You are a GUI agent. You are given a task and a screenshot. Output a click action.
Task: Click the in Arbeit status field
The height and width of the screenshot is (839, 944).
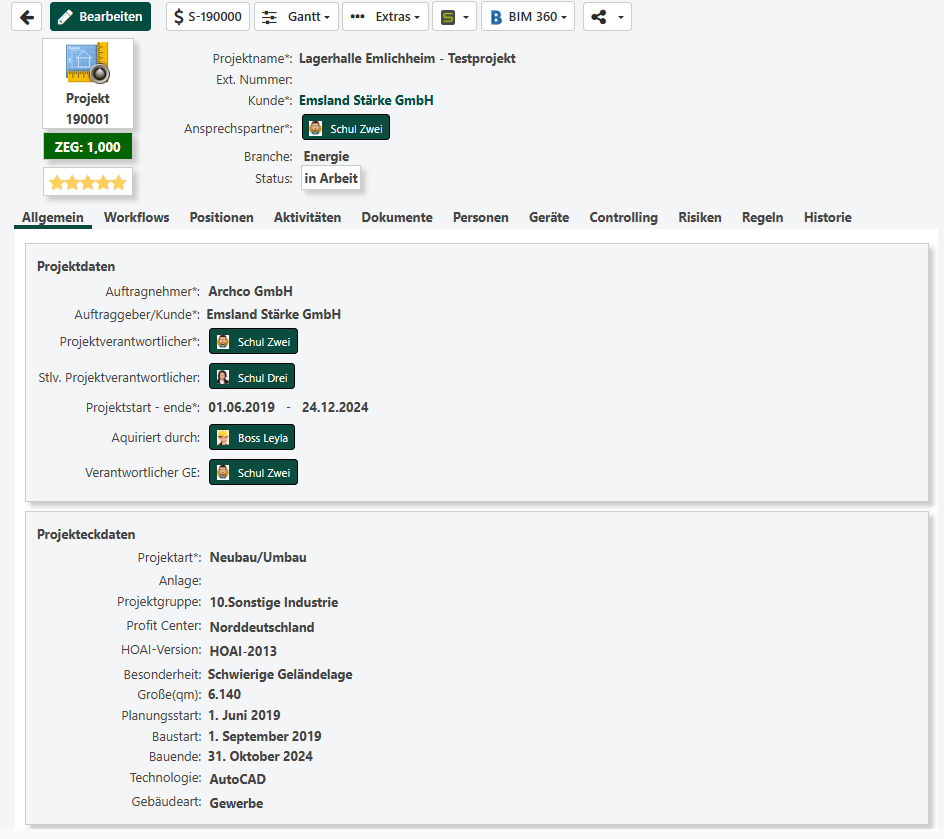331,178
